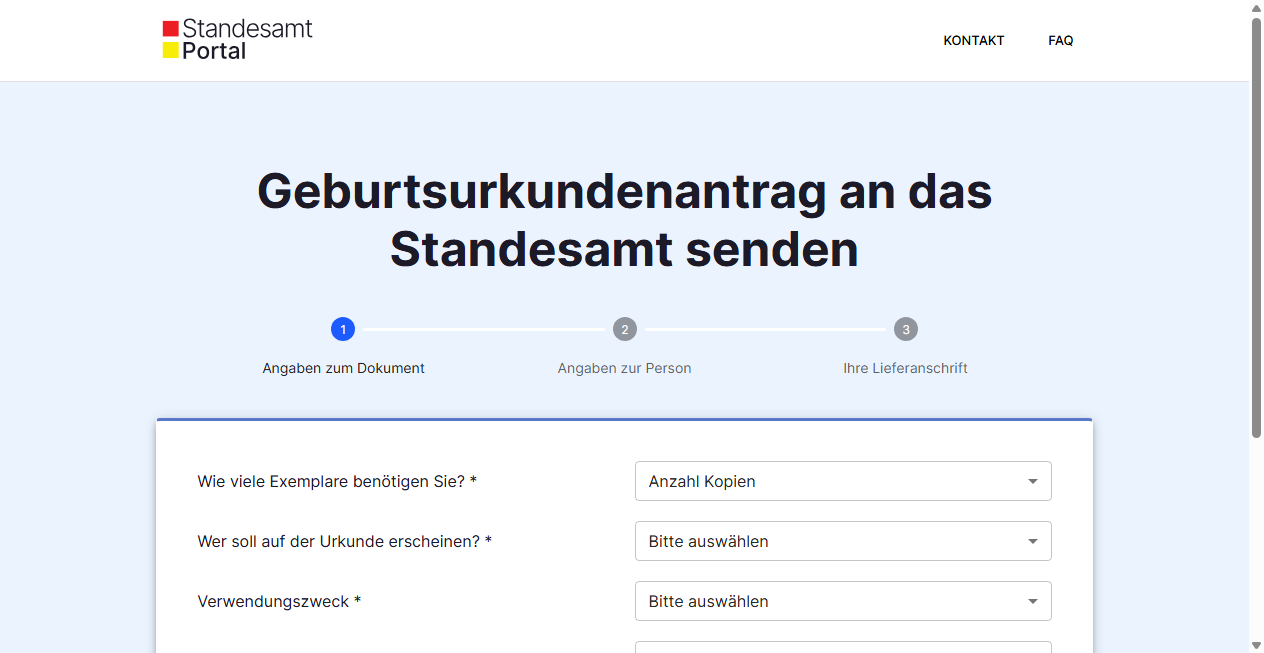Click the yellow square in the logo
Viewport: 1264px width, 653px height.
click(x=172, y=48)
